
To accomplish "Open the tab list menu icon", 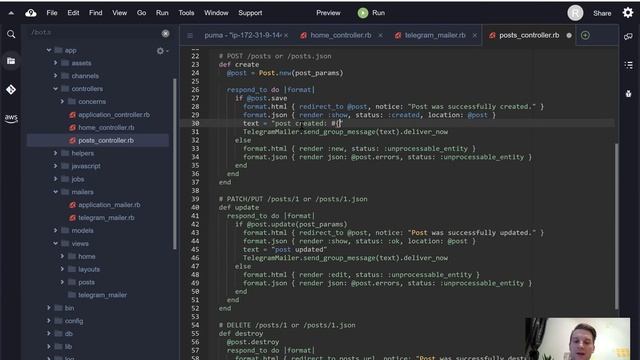I will point(190,36).
